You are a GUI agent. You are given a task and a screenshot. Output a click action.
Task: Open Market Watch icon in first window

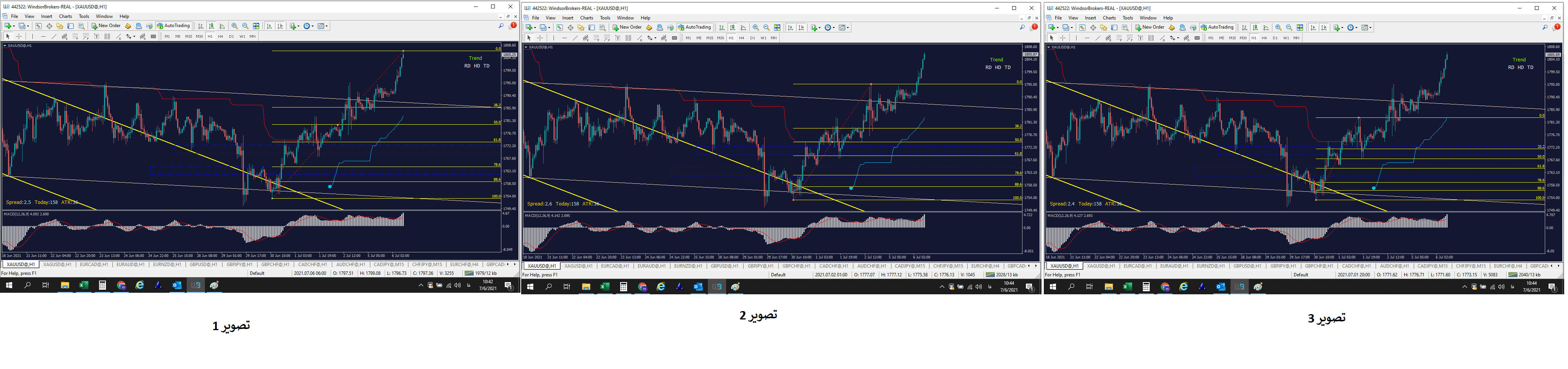coord(38,26)
